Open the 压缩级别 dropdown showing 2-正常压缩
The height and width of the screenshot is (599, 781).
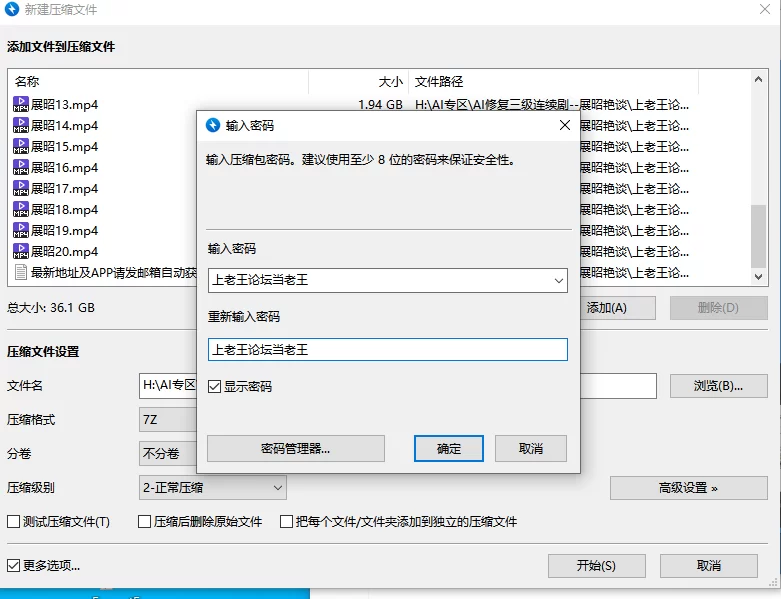(x=213, y=487)
